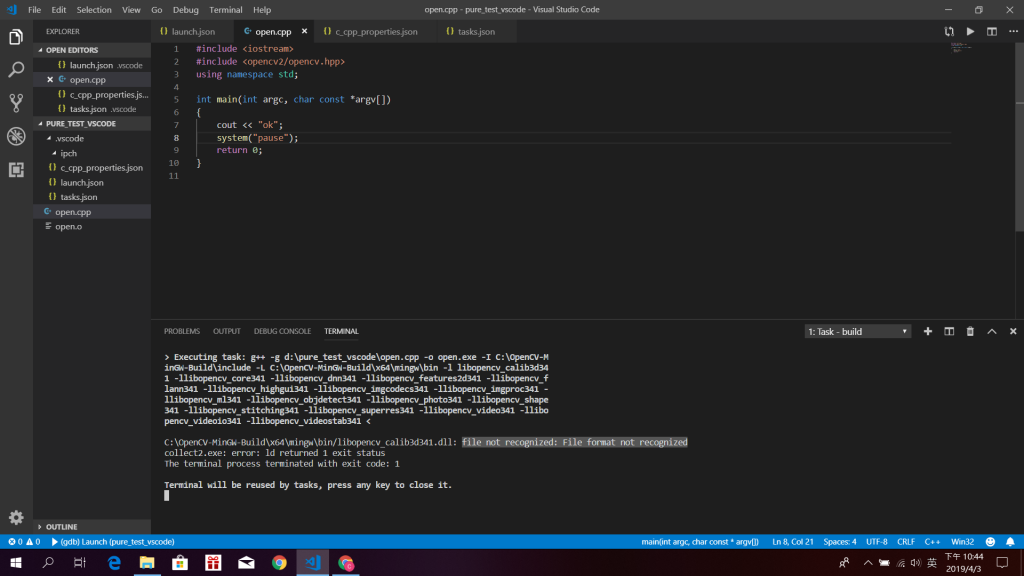Open the Mail app from taskbar
The width and height of the screenshot is (1024, 576).
(246, 562)
